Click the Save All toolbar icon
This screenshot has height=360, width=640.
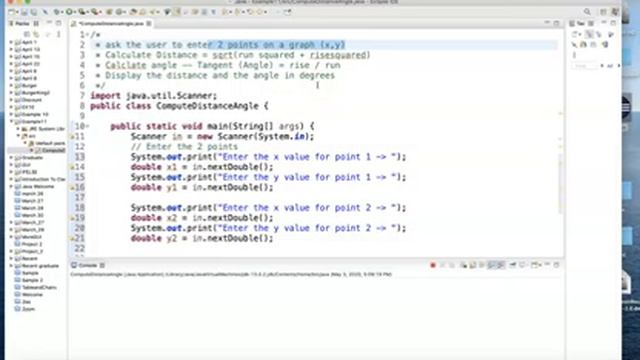[34, 12]
